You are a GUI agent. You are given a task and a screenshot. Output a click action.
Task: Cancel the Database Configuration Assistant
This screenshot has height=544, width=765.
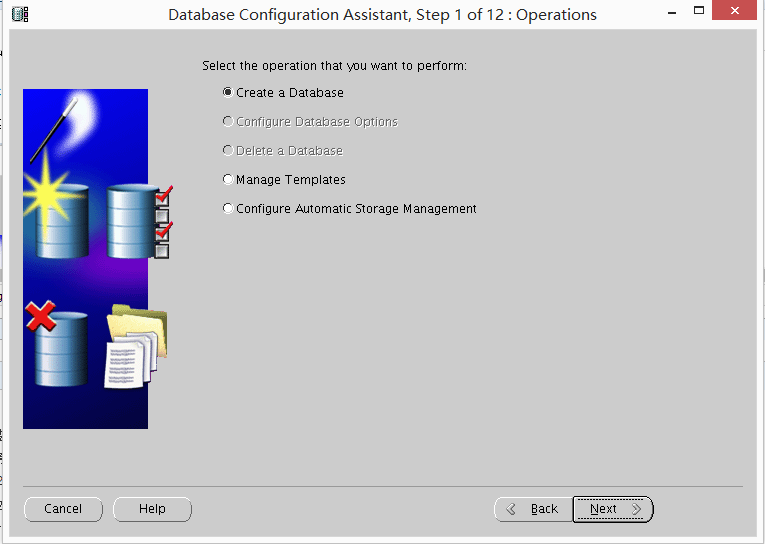coord(63,509)
